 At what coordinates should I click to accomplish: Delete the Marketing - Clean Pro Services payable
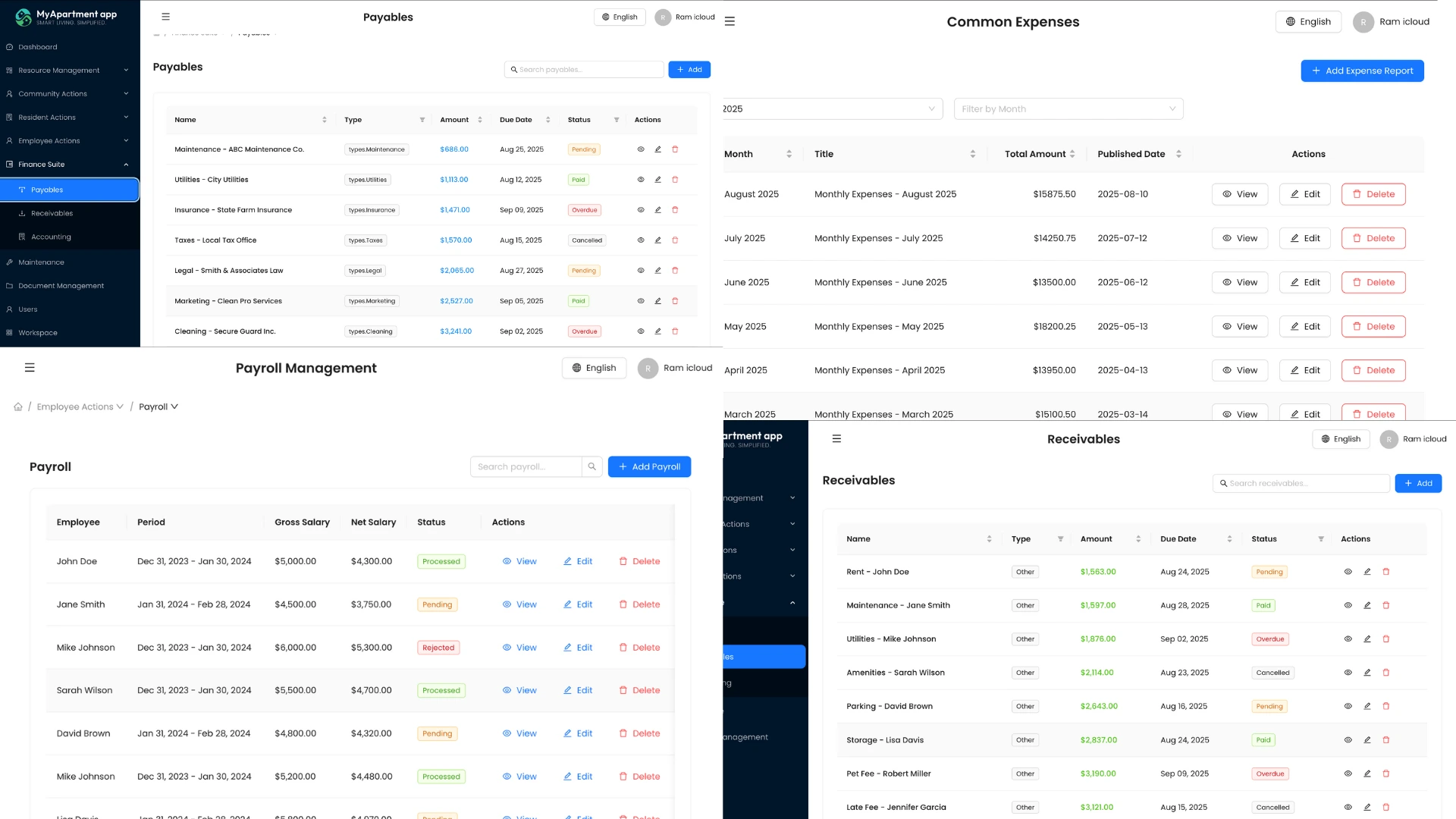pos(675,301)
